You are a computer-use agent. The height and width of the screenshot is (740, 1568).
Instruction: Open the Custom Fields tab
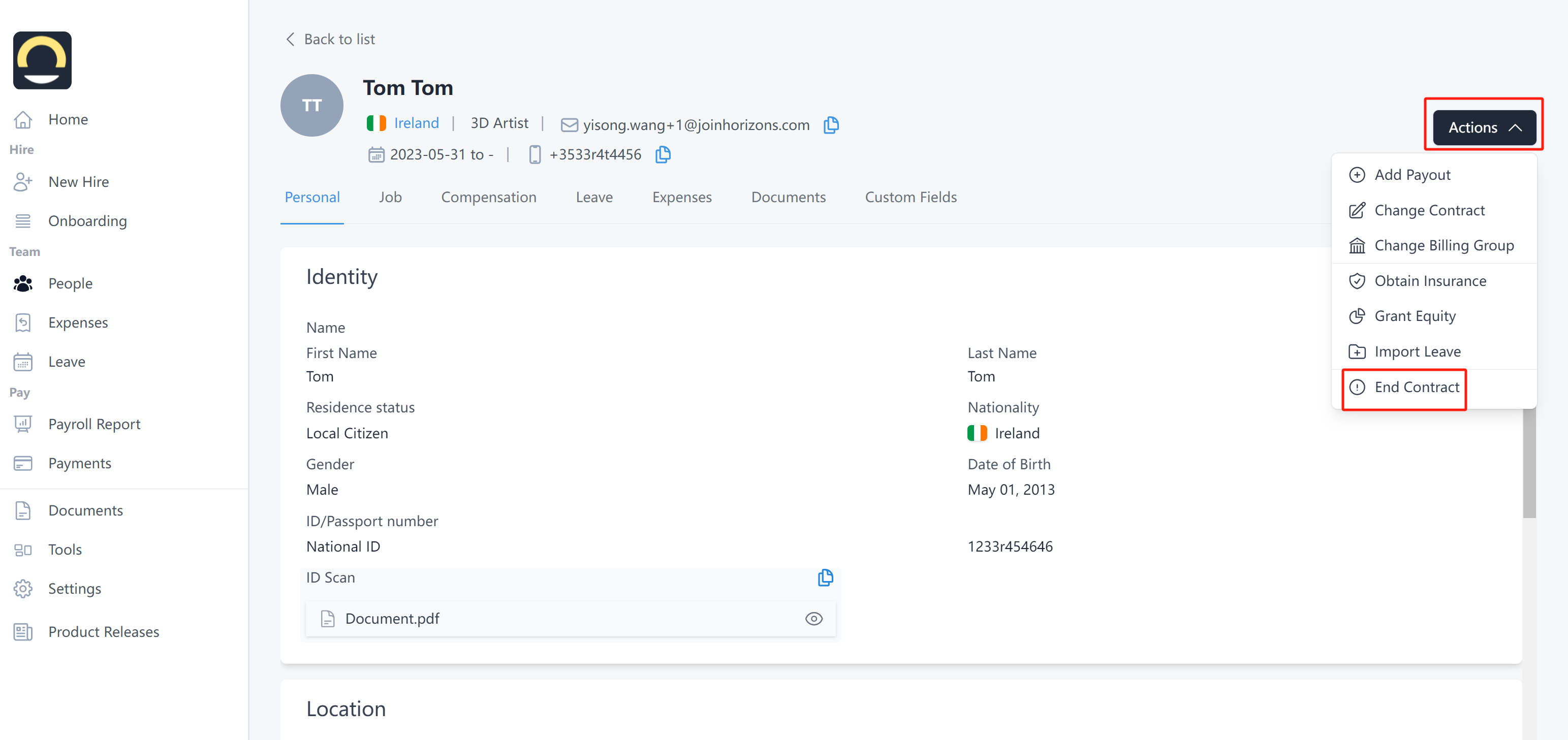pyautogui.click(x=911, y=197)
